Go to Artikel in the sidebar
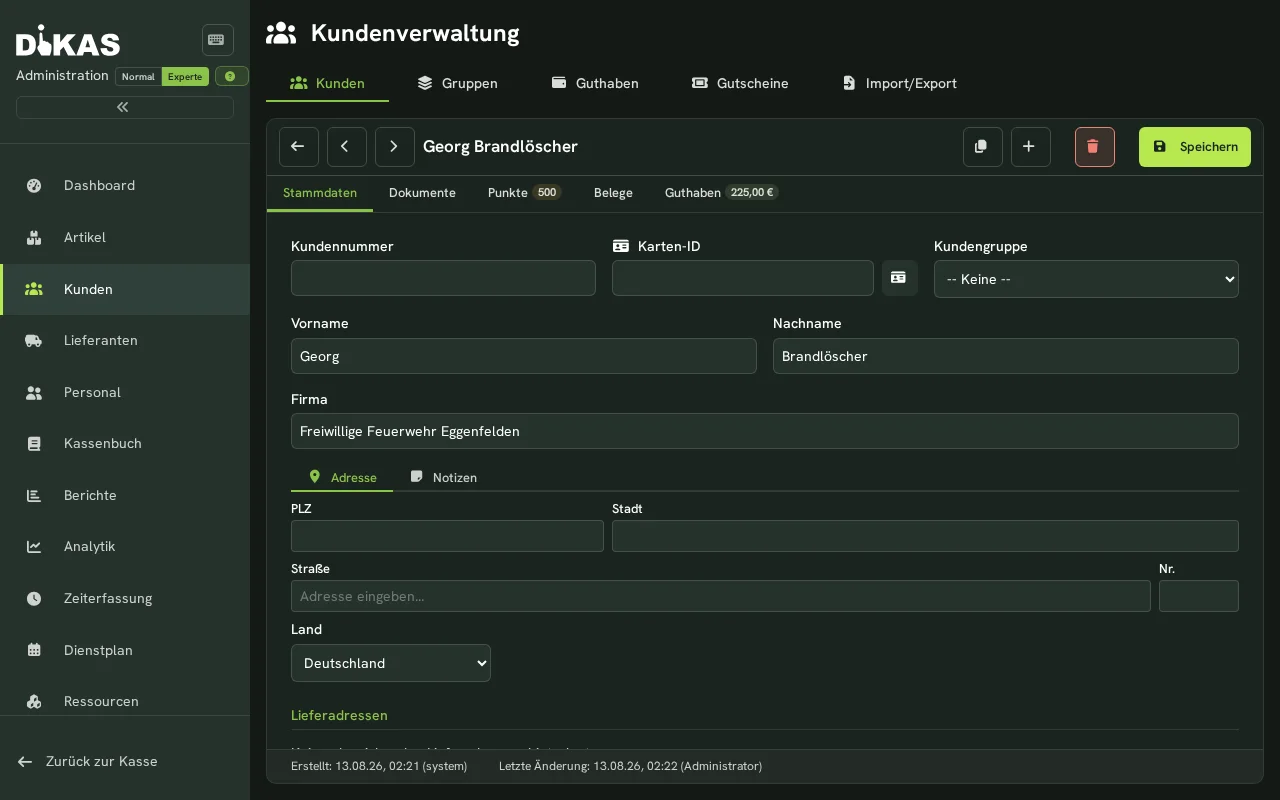Image resolution: width=1280 pixels, height=800 pixels. [125, 237]
